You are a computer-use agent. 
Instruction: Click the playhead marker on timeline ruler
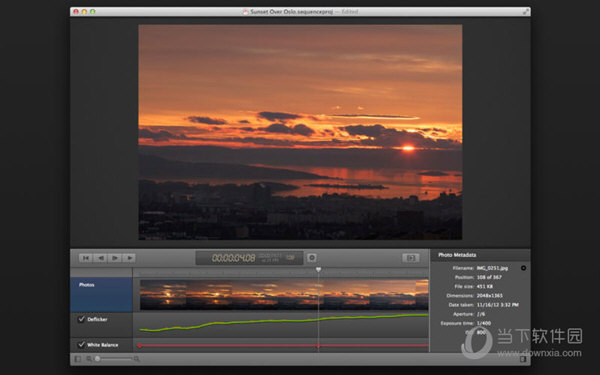(x=318, y=270)
